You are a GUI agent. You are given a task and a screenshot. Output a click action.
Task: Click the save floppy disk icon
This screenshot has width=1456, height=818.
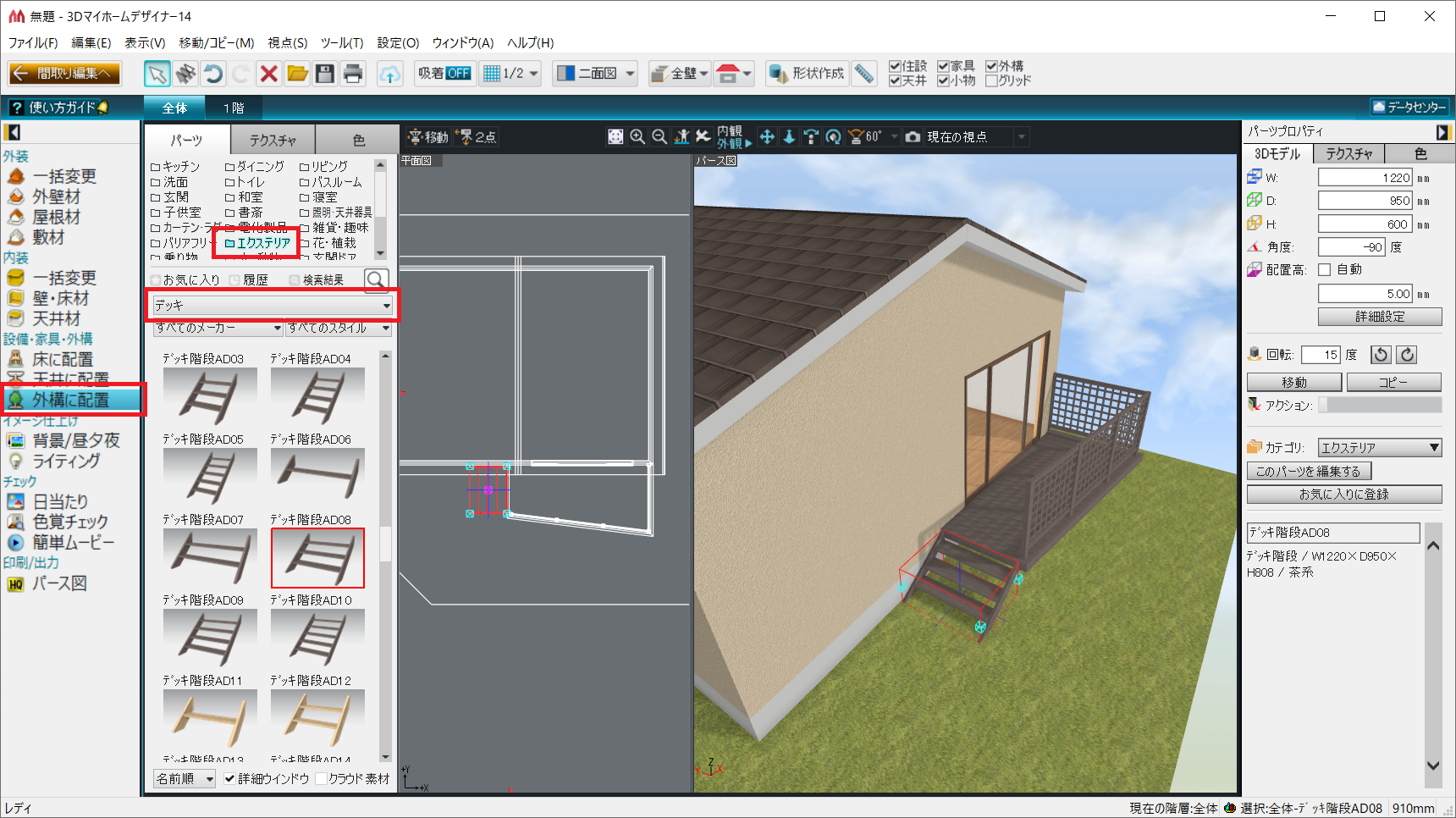click(x=325, y=75)
